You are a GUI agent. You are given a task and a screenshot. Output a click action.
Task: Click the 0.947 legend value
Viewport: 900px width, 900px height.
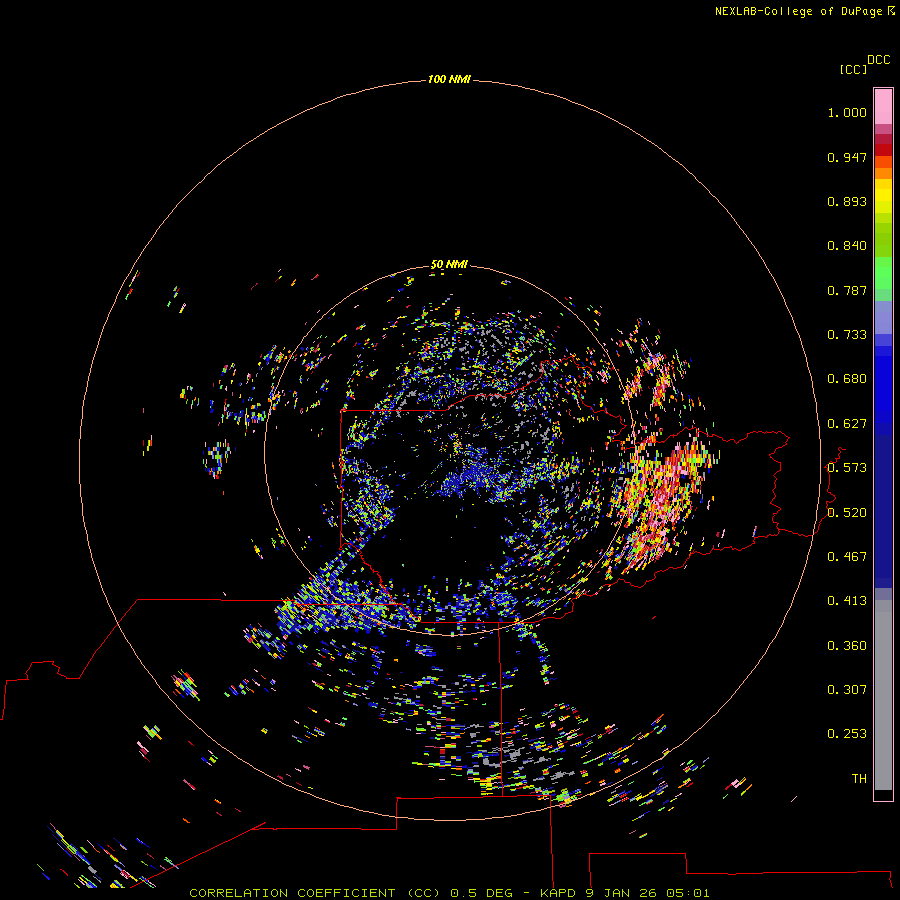847,157
